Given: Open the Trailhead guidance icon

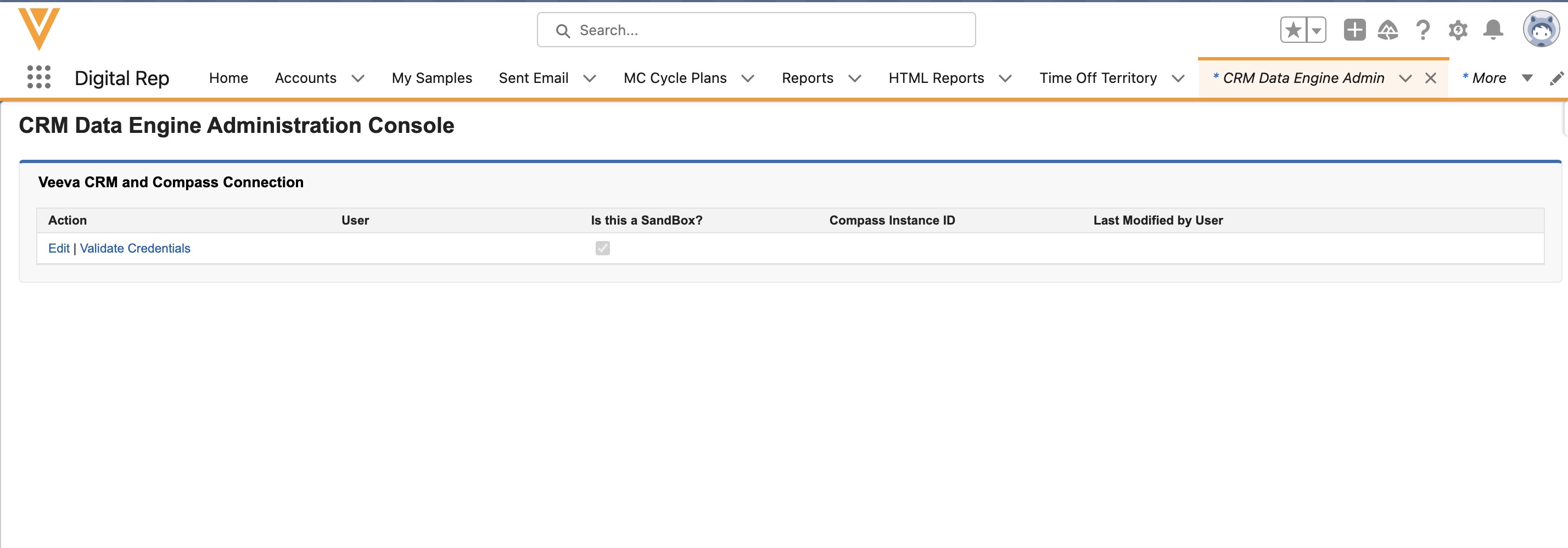Looking at the screenshot, I should click(1388, 30).
